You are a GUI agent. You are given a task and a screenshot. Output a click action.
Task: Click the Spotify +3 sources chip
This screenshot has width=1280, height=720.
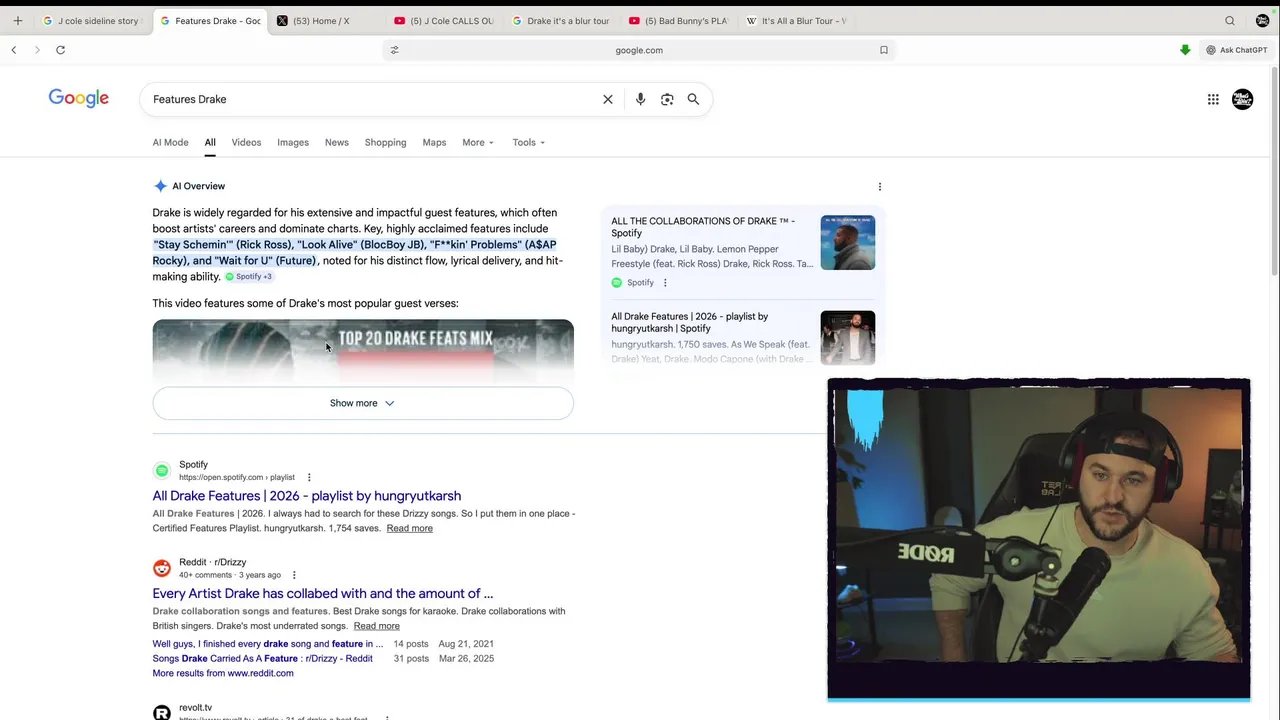[x=249, y=277]
